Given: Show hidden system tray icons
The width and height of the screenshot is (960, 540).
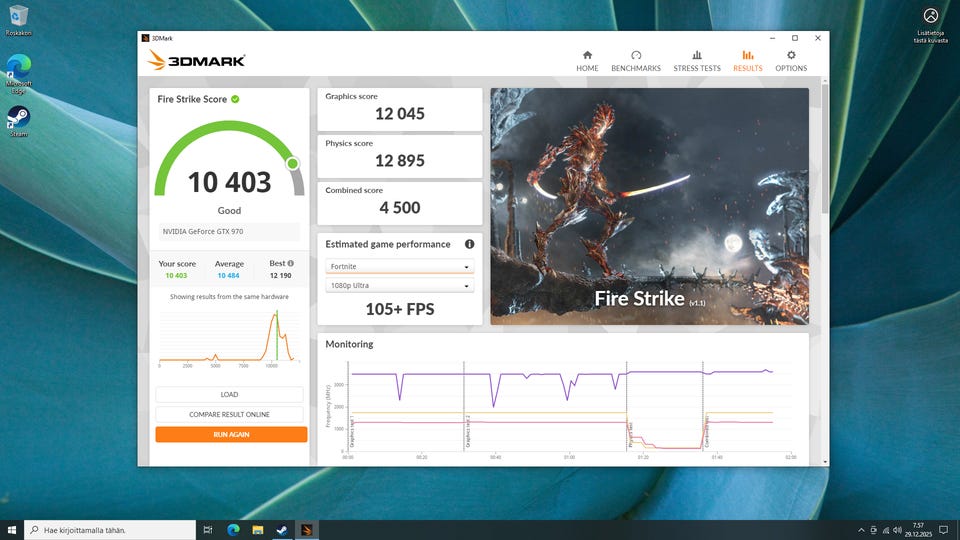Looking at the screenshot, I should pos(861,530).
